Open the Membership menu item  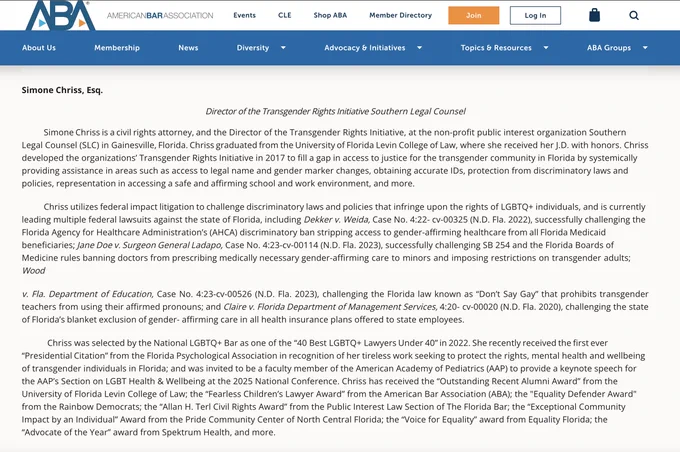coord(117,48)
